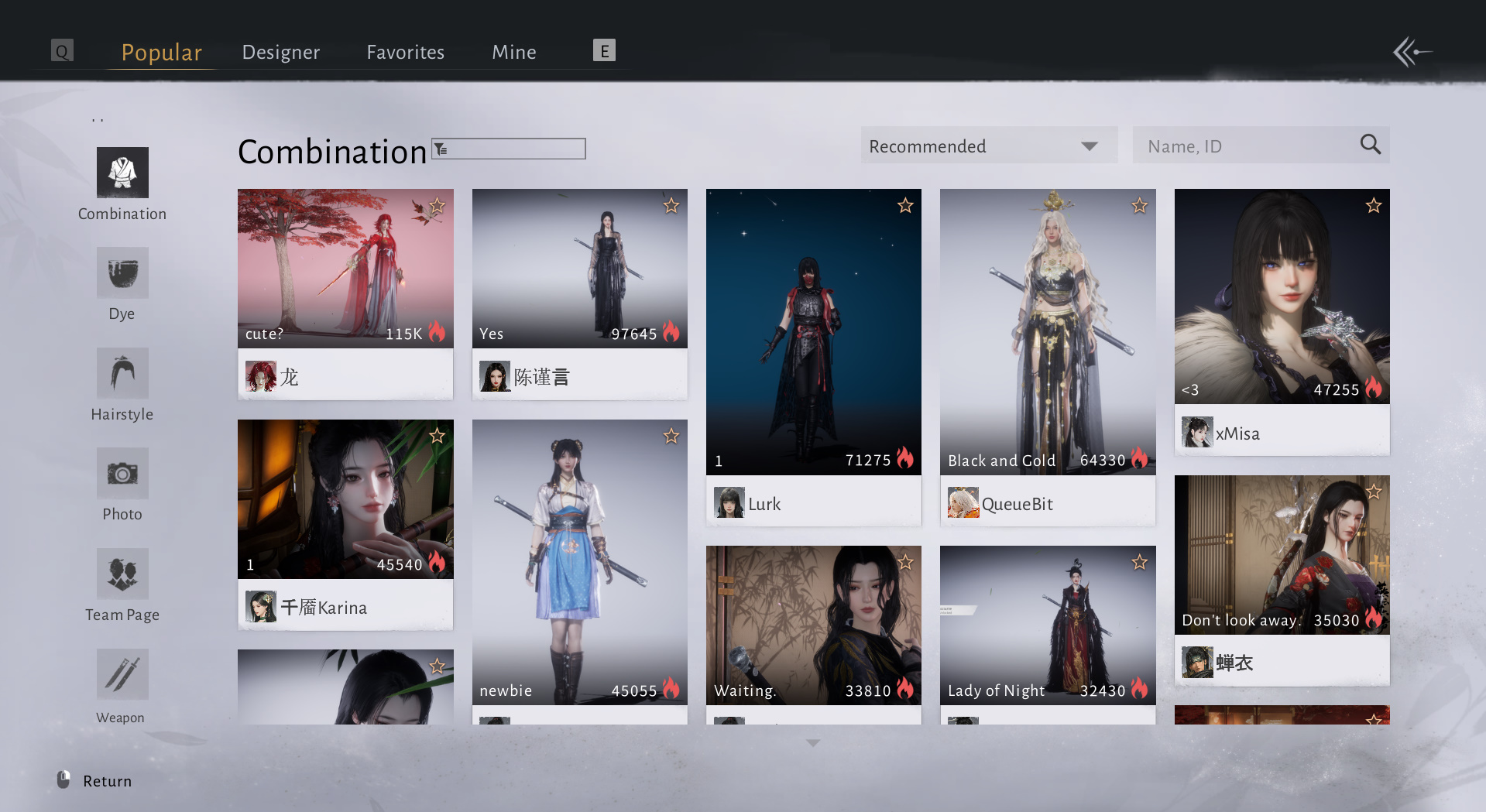Open the Dye category icon

(x=122, y=273)
